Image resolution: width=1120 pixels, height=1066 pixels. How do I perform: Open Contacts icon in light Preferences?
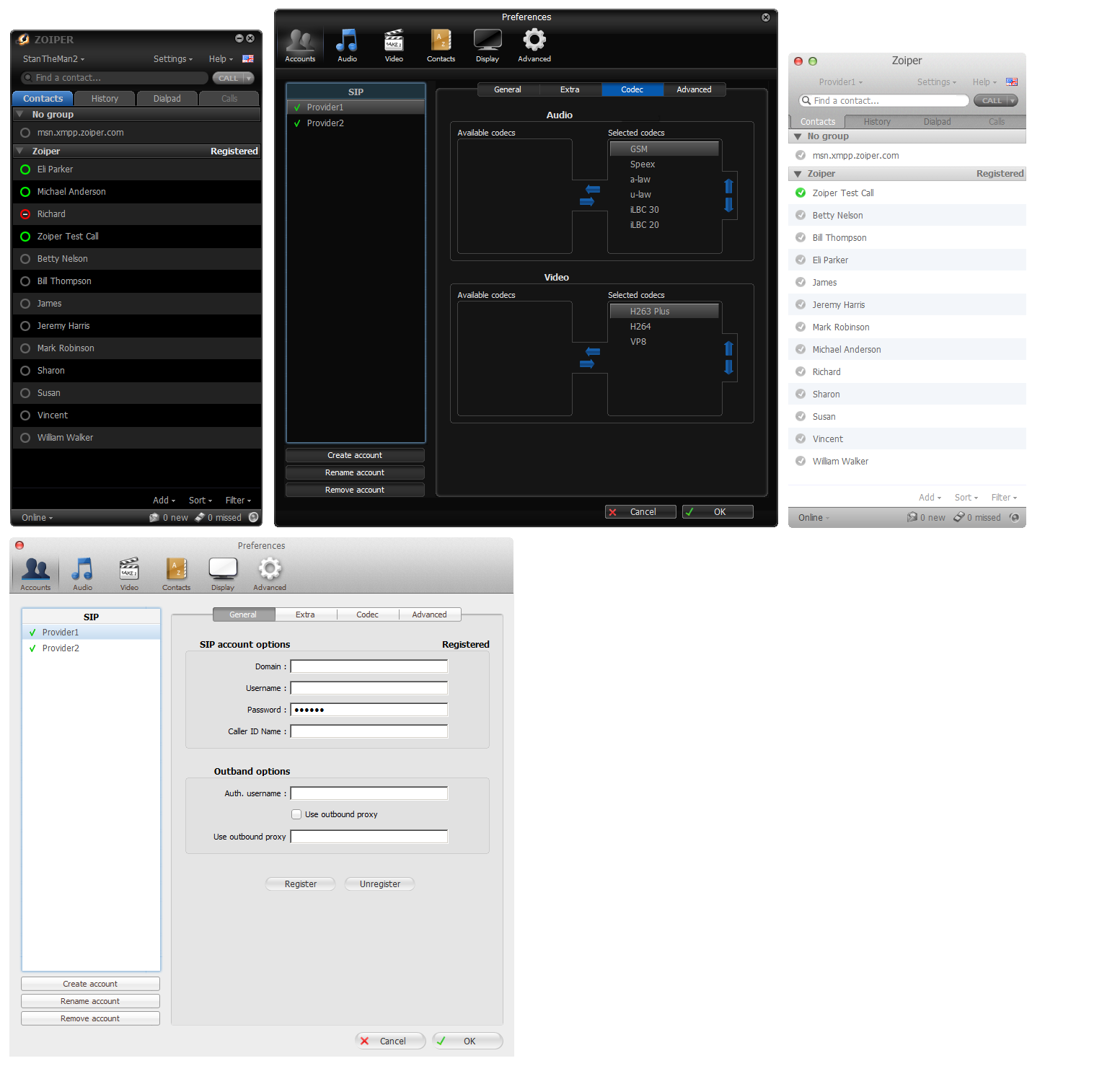[176, 574]
